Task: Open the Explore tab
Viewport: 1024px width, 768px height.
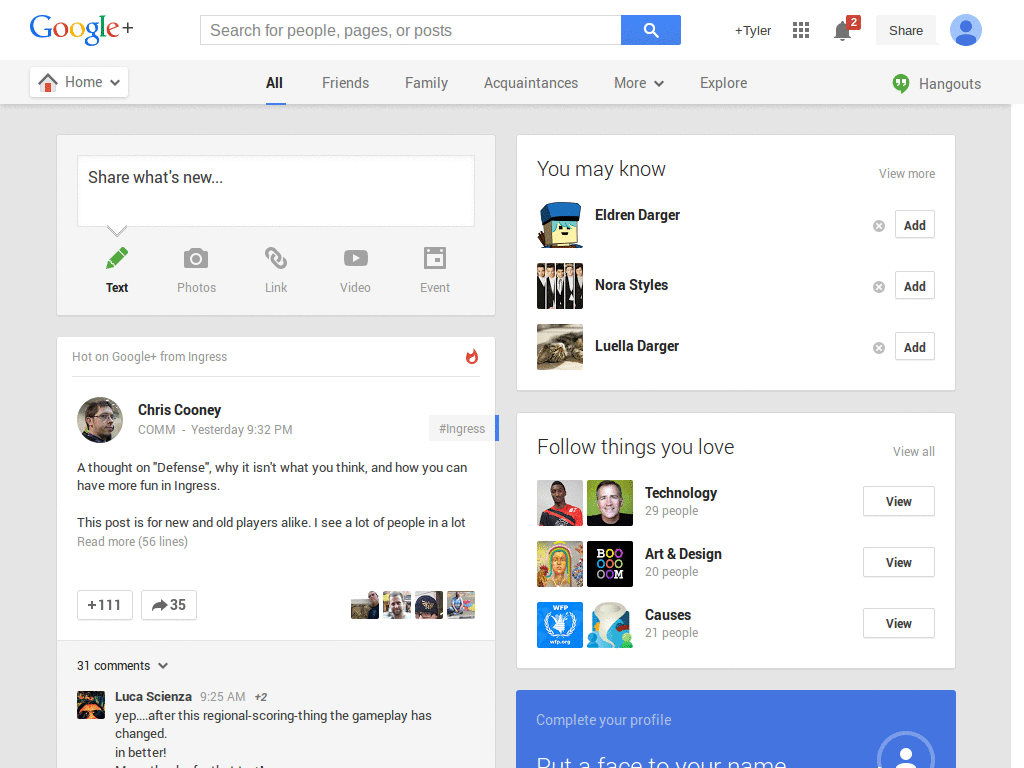Action: click(x=724, y=83)
